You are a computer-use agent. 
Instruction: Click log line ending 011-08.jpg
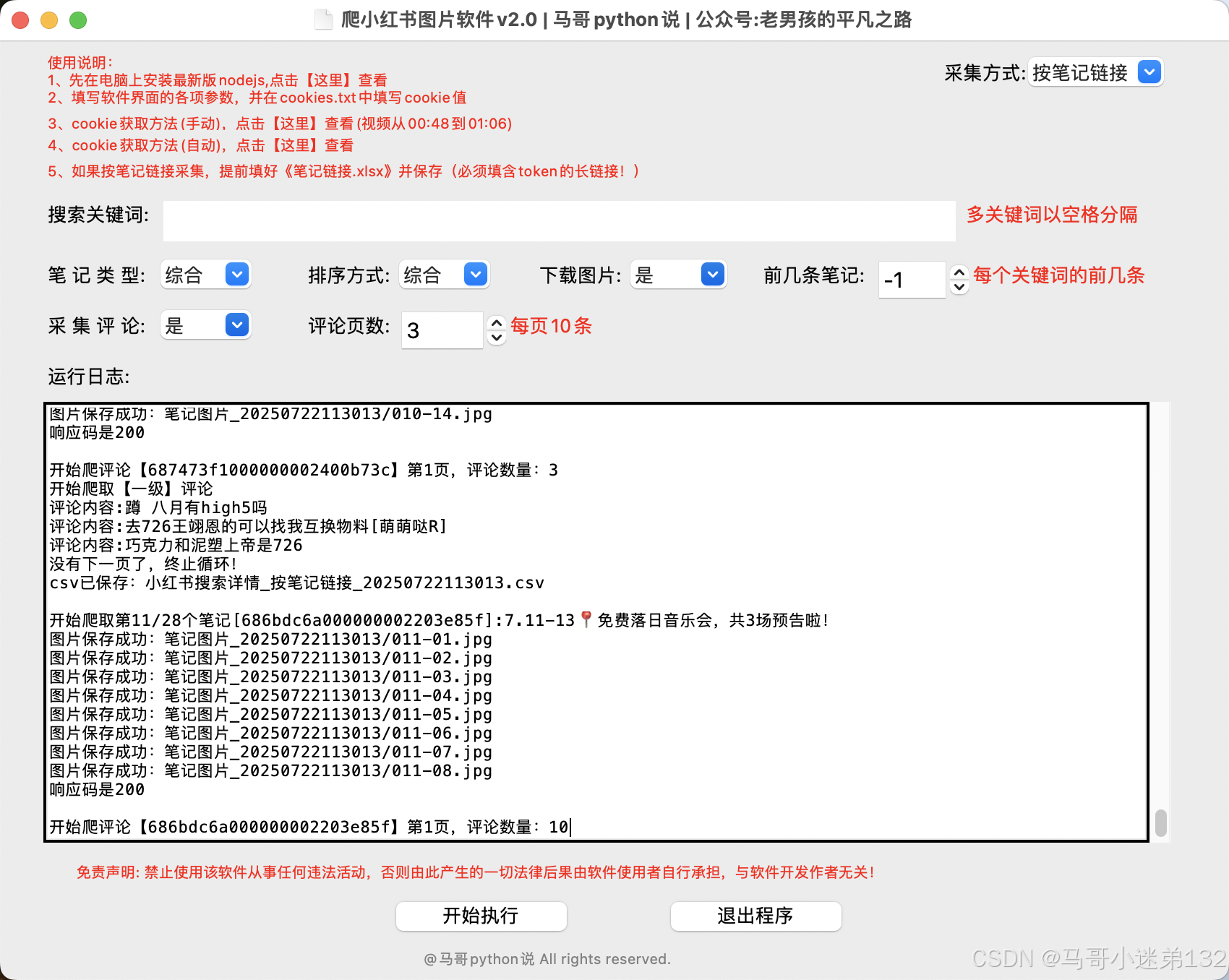point(270,770)
